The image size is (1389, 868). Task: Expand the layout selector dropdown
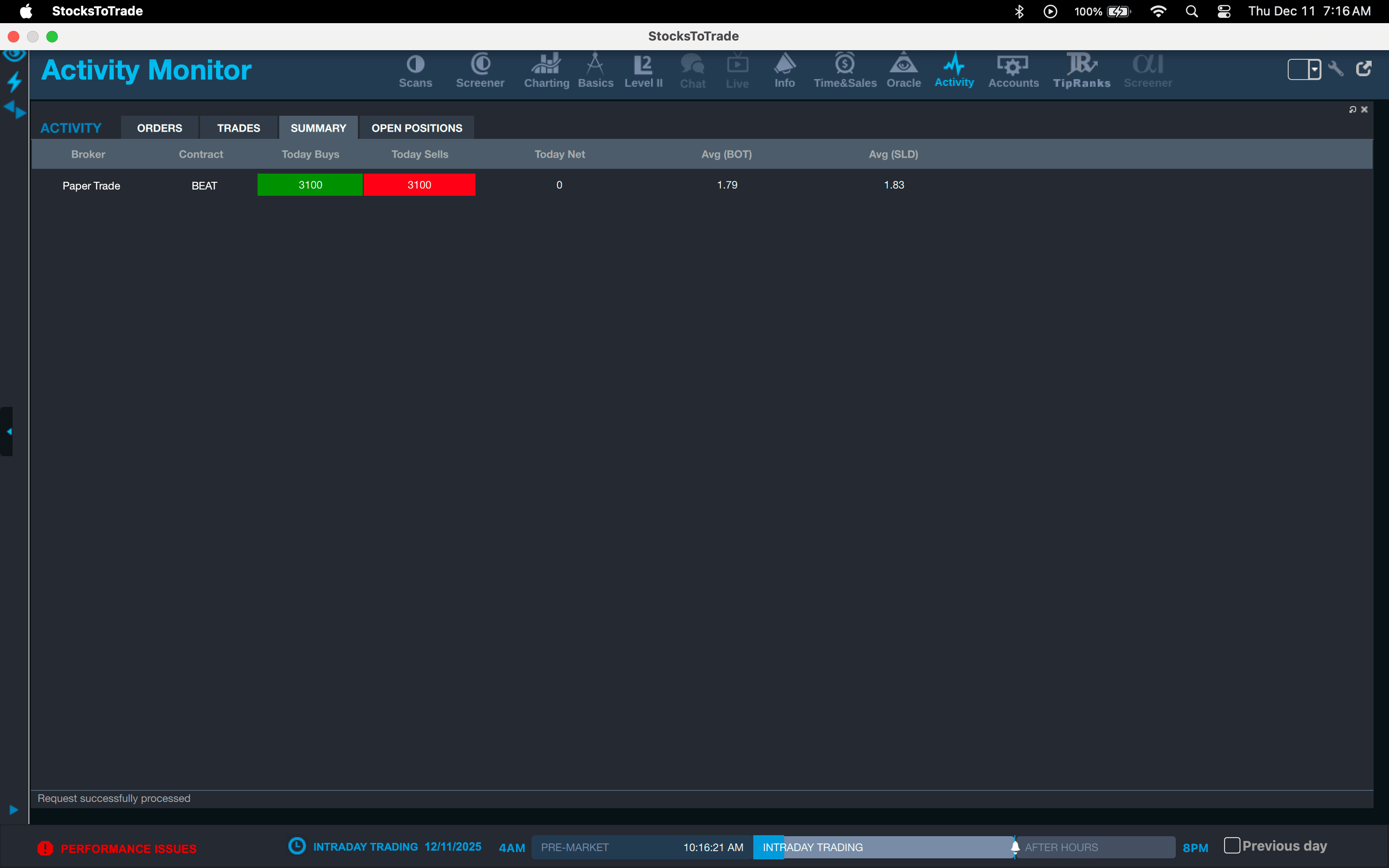(1314, 69)
